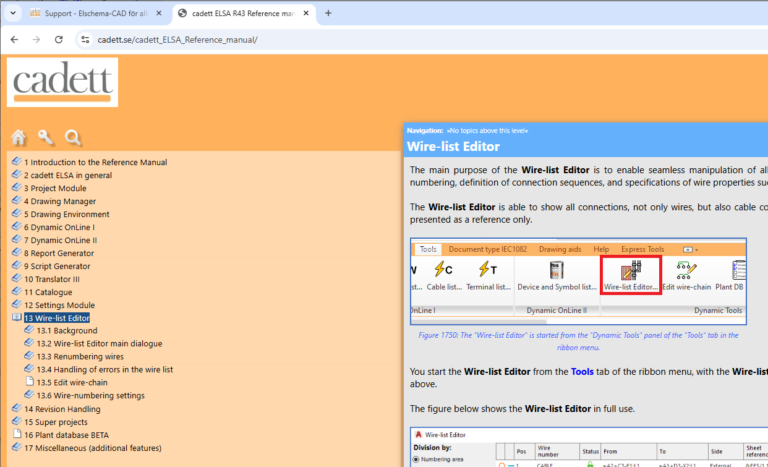Open topic 6 Dynamic OnLine I
The image size is (768, 467).
(x=60, y=227)
